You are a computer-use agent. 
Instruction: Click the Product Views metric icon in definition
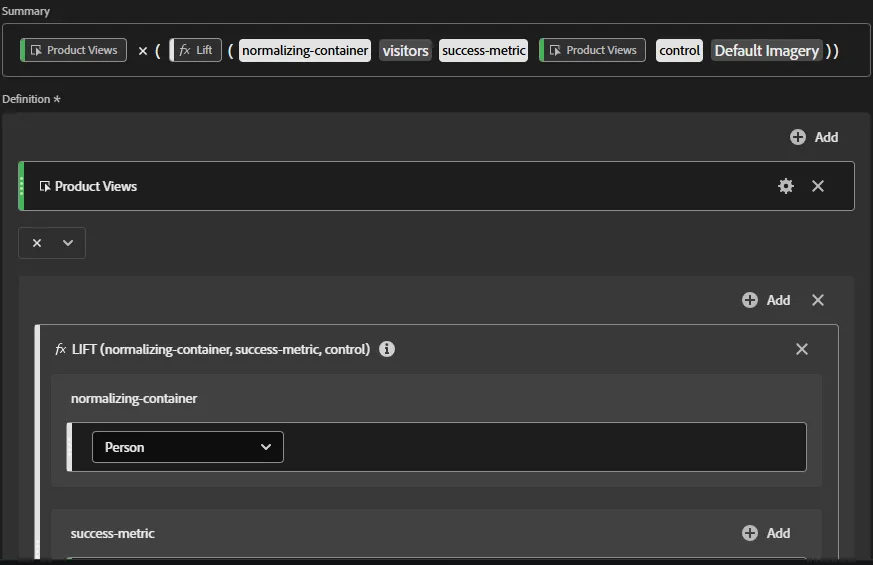tap(45, 186)
